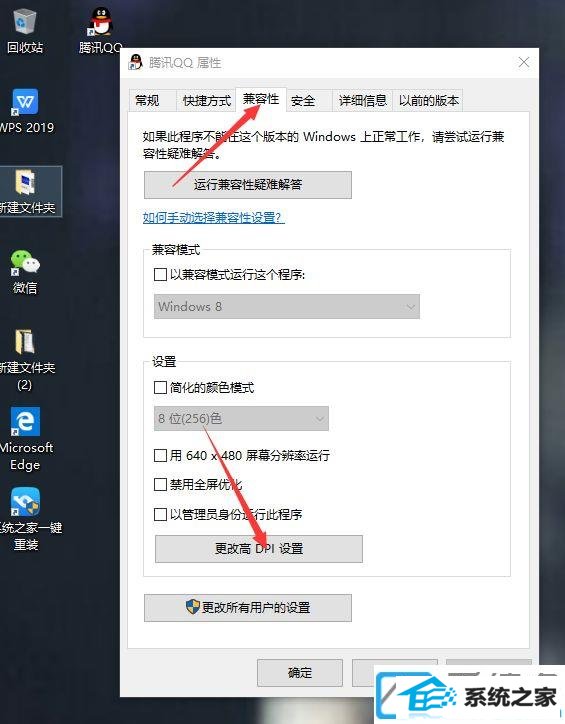The height and width of the screenshot is (724, 565).
Task: Click the 更改高 DPI 设置 button
Action: (x=258, y=549)
